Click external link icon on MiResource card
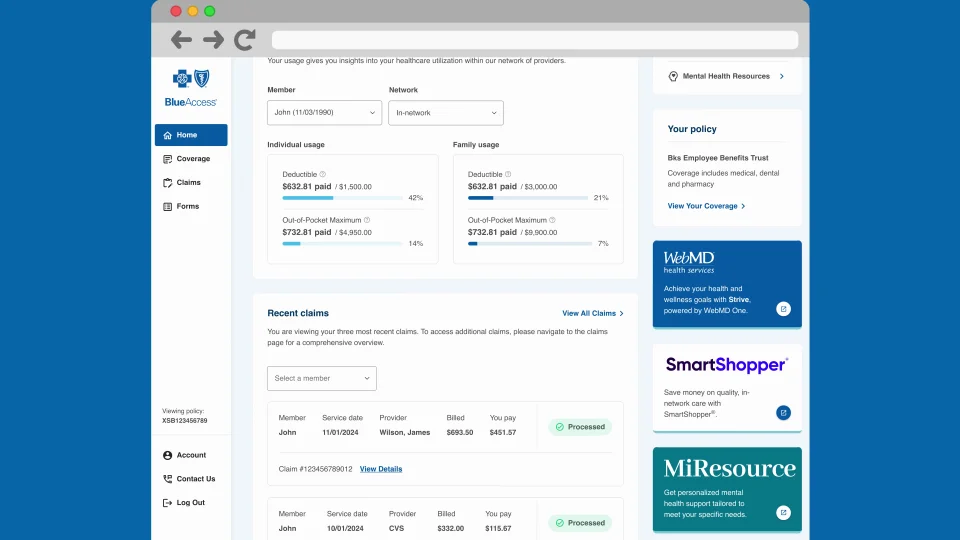Screen dimensions: 960x540 click(x=783, y=512)
